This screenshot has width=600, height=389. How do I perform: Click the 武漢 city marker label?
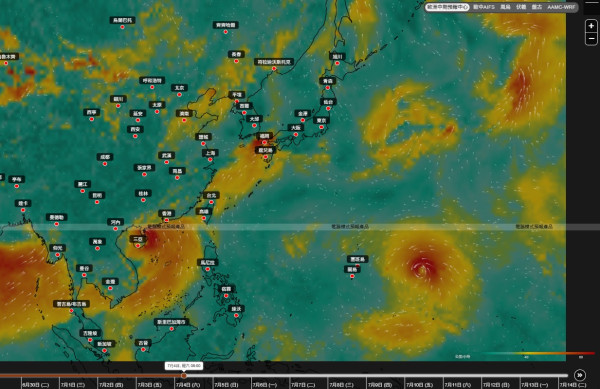click(x=166, y=155)
